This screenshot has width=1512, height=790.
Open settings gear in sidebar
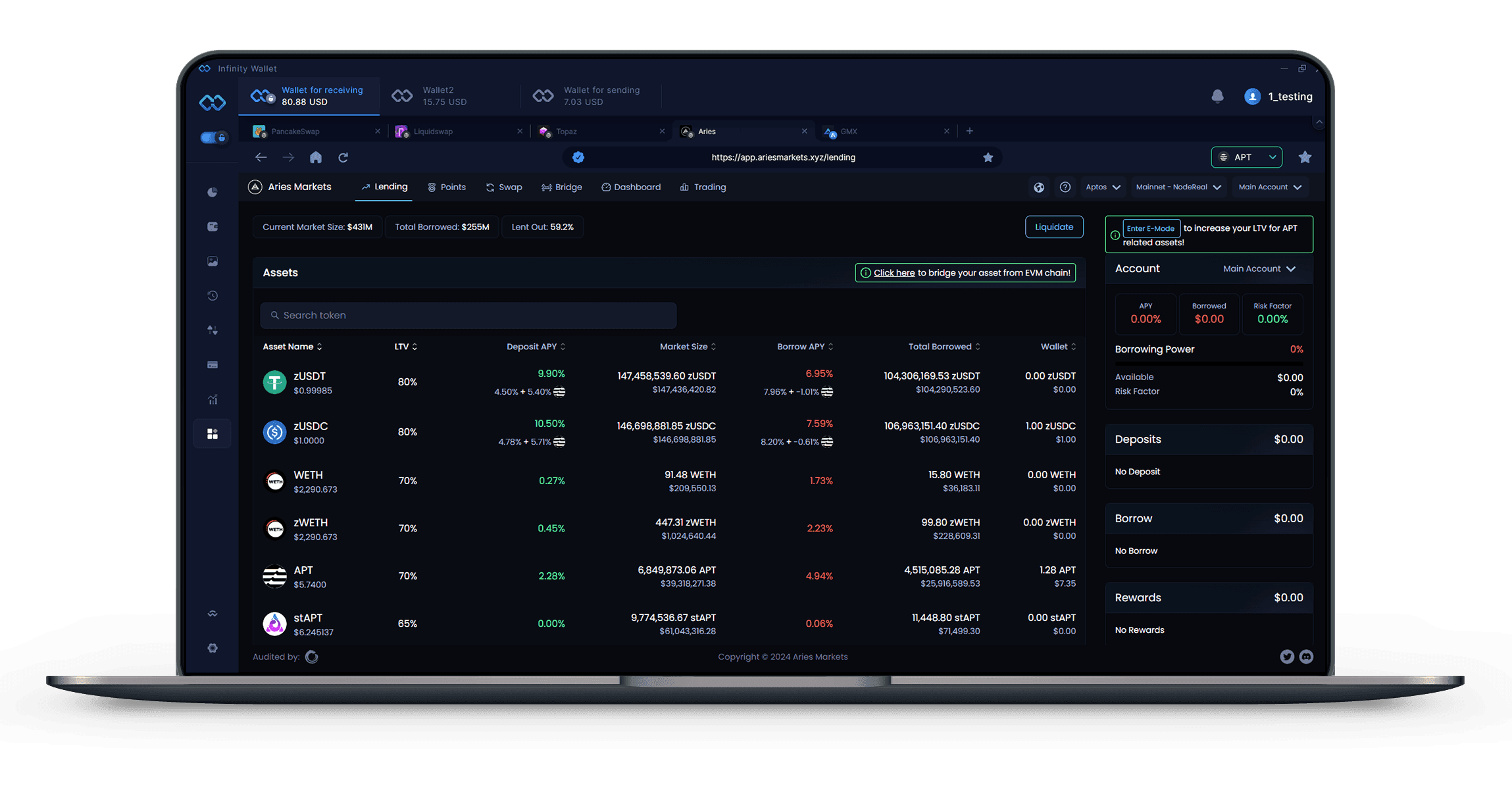tap(213, 648)
